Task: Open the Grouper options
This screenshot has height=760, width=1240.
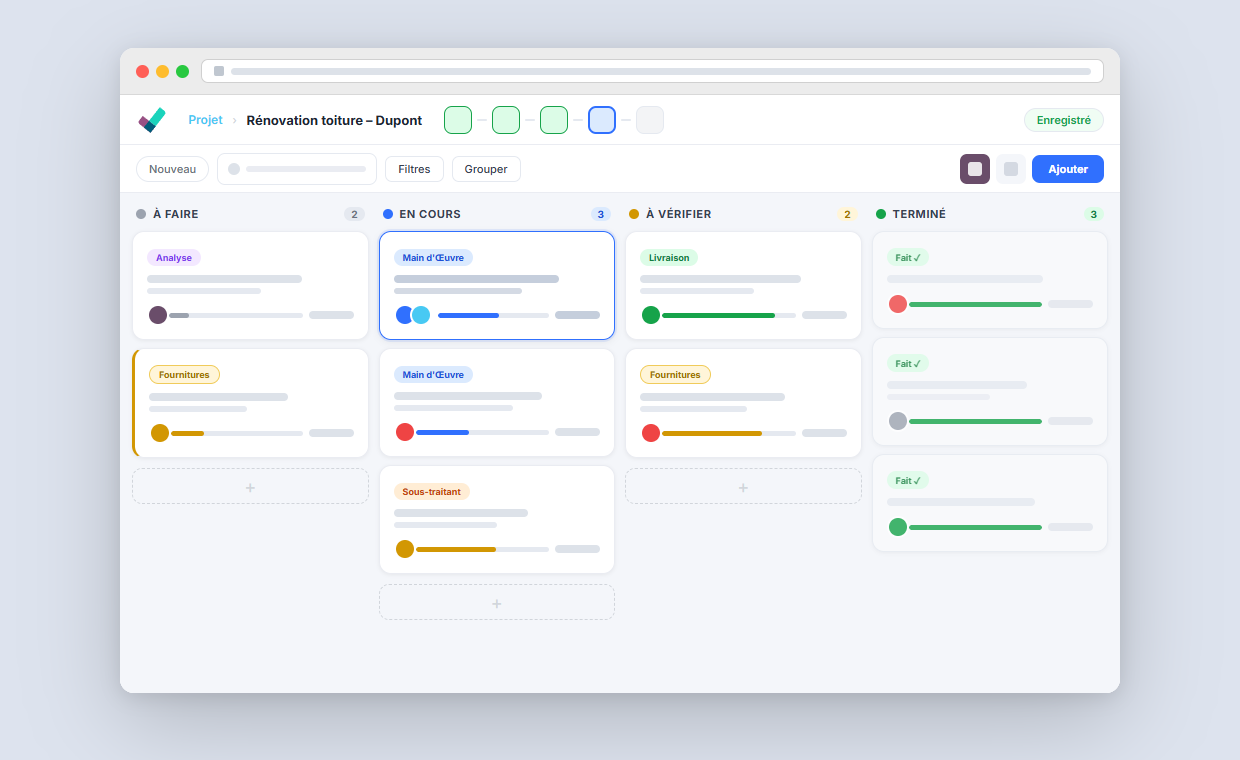Action: 486,169
